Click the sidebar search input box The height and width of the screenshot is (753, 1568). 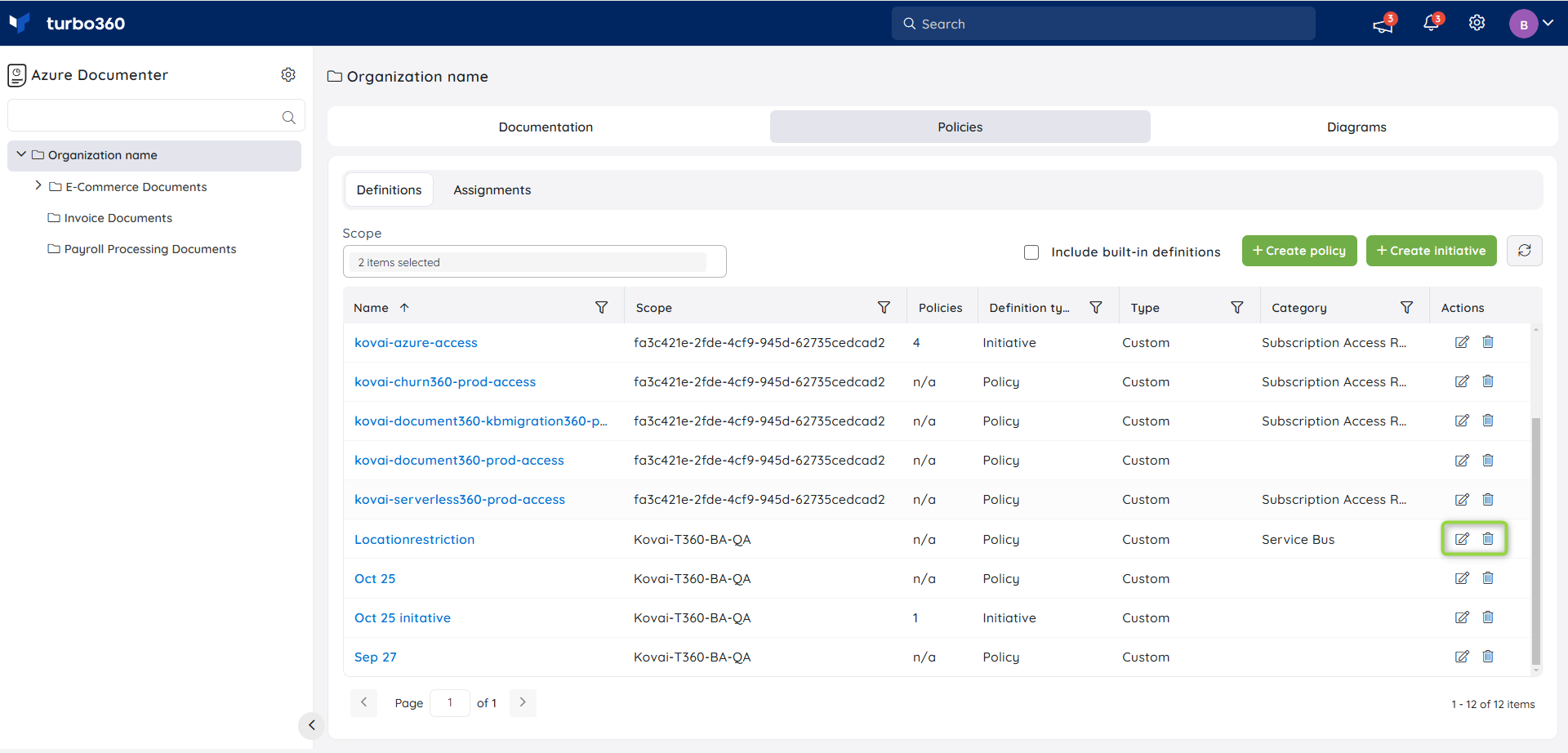pyautogui.click(x=156, y=116)
